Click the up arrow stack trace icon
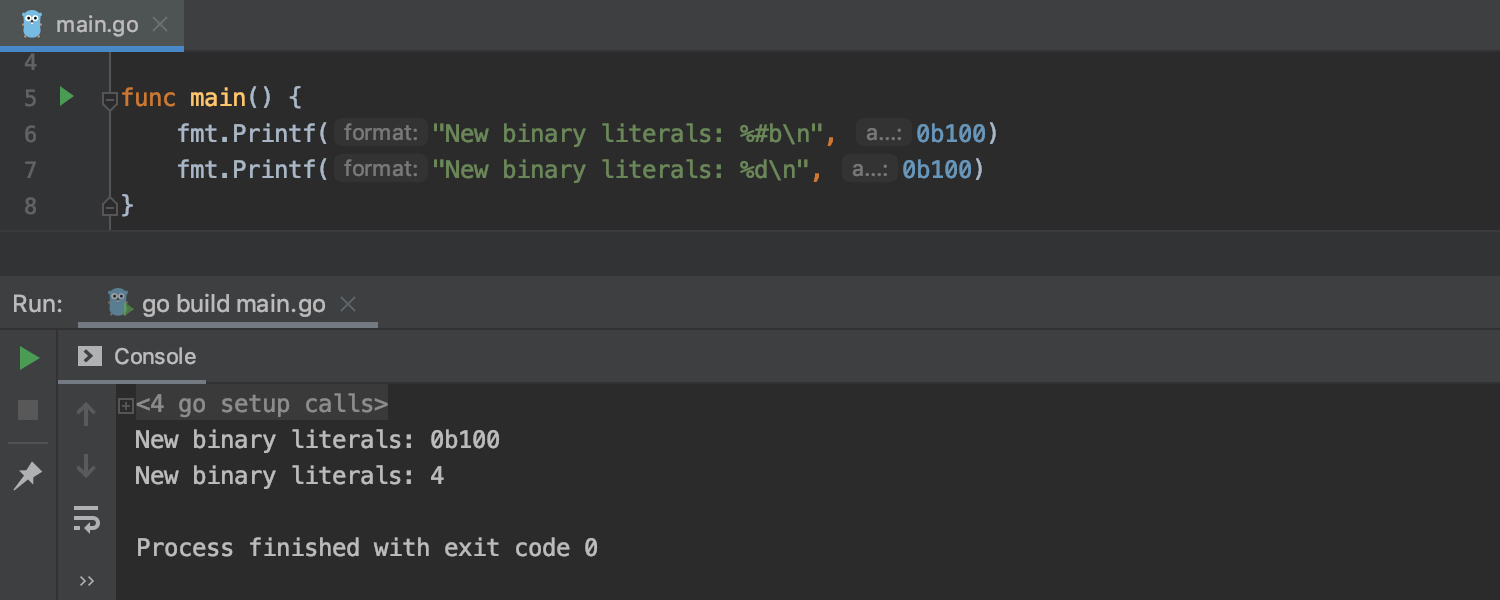This screenshot has width=1500, height=600. tap(86, 413)
